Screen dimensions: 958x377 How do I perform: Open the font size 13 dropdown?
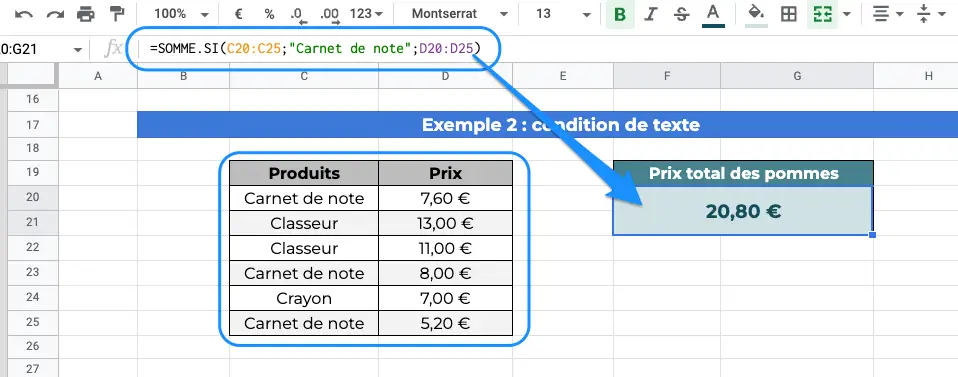click(x=563, y=13)
